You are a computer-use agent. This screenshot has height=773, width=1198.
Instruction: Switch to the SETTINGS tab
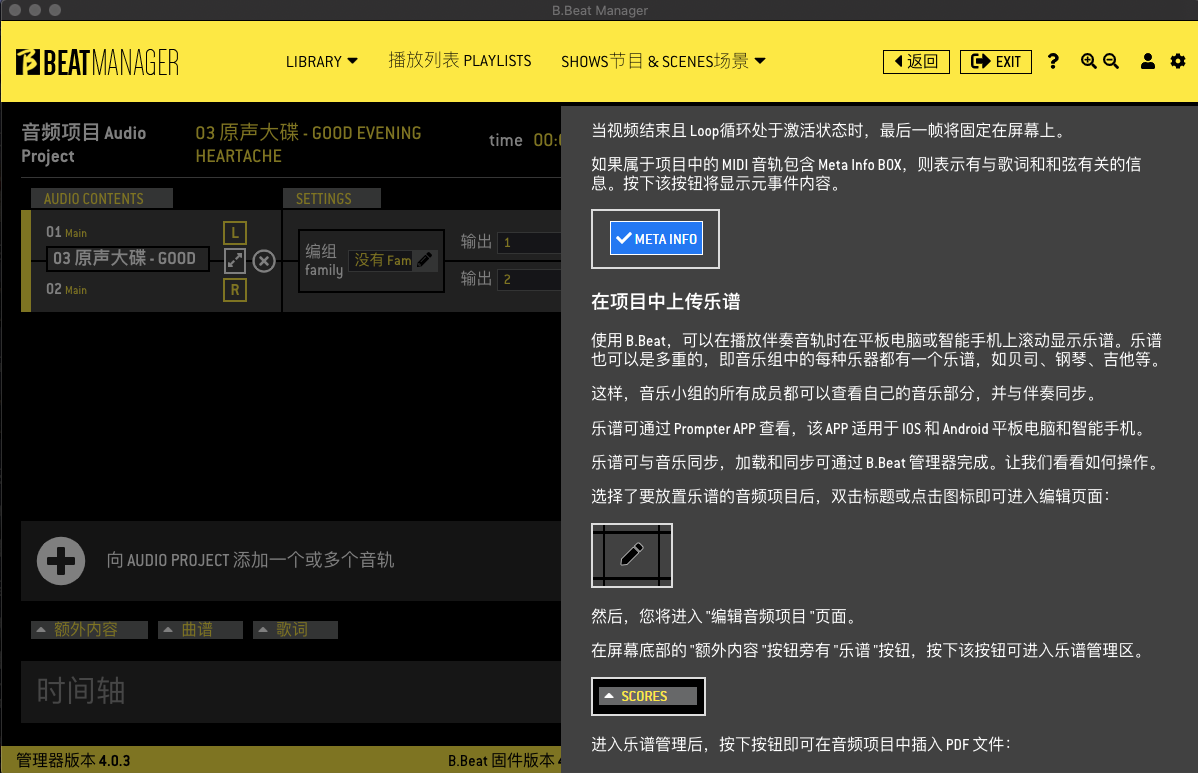click(x=332, y=199)
